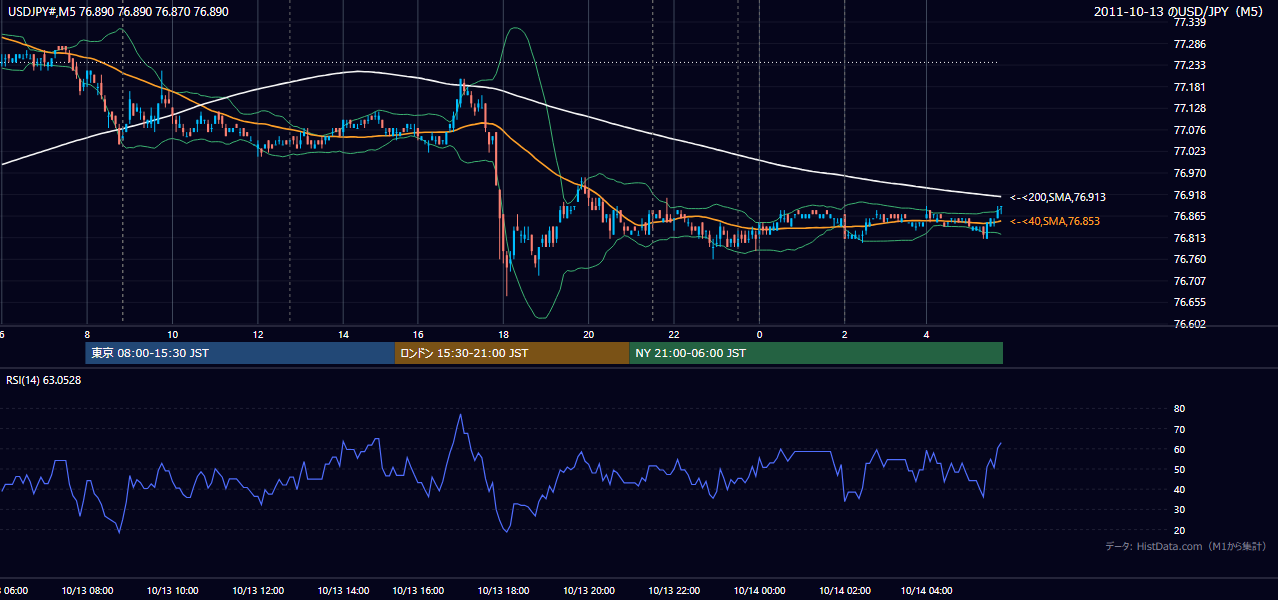Click hour marker 18 under price chart
1278x600 pixels.
tap(503, 334)
